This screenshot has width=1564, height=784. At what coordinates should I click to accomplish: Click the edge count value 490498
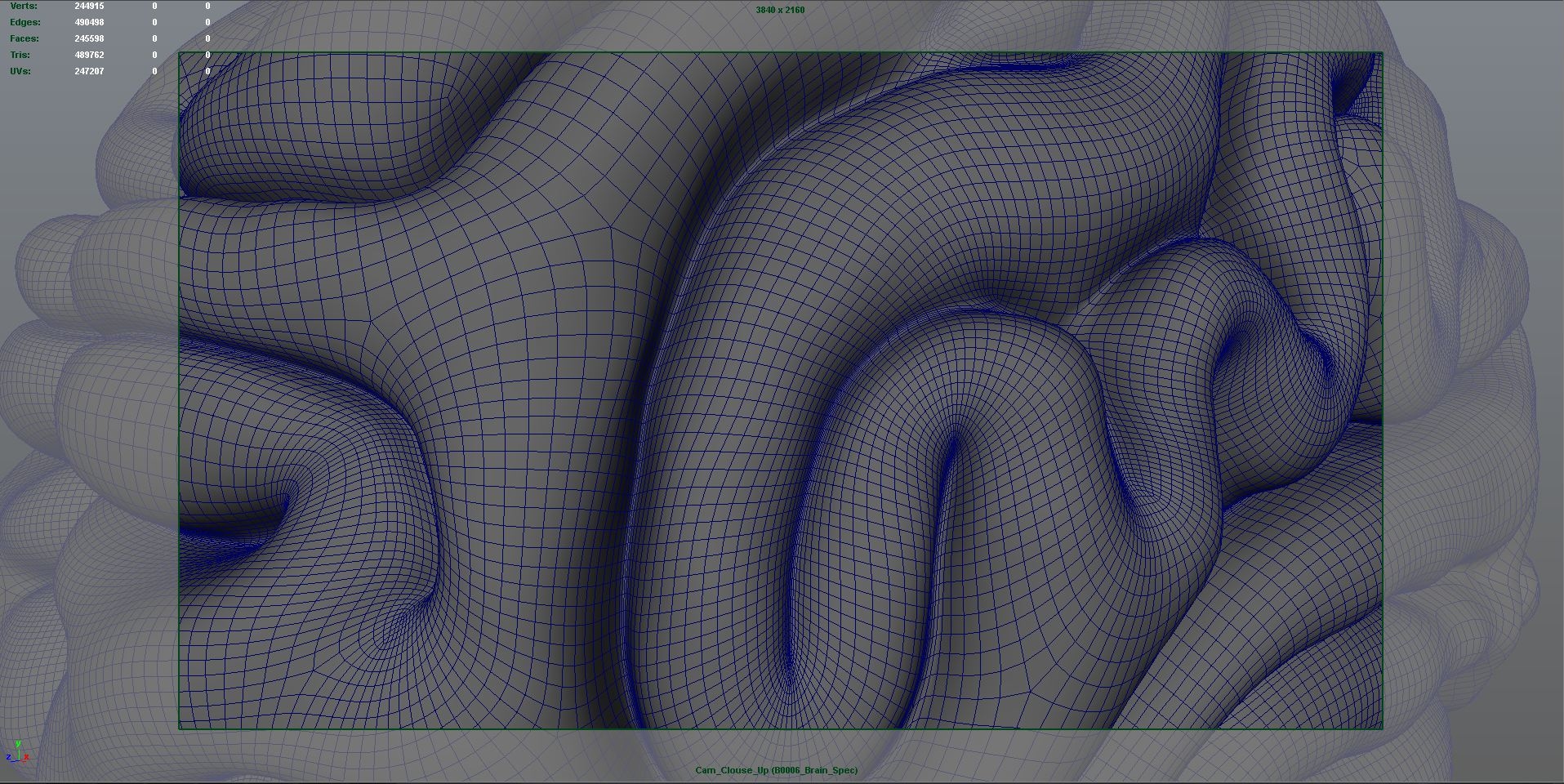click(89, 22)
